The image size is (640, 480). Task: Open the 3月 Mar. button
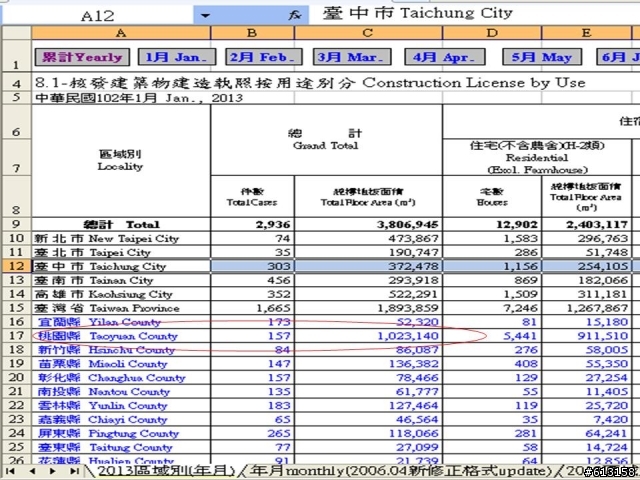(x=352, y=57)
